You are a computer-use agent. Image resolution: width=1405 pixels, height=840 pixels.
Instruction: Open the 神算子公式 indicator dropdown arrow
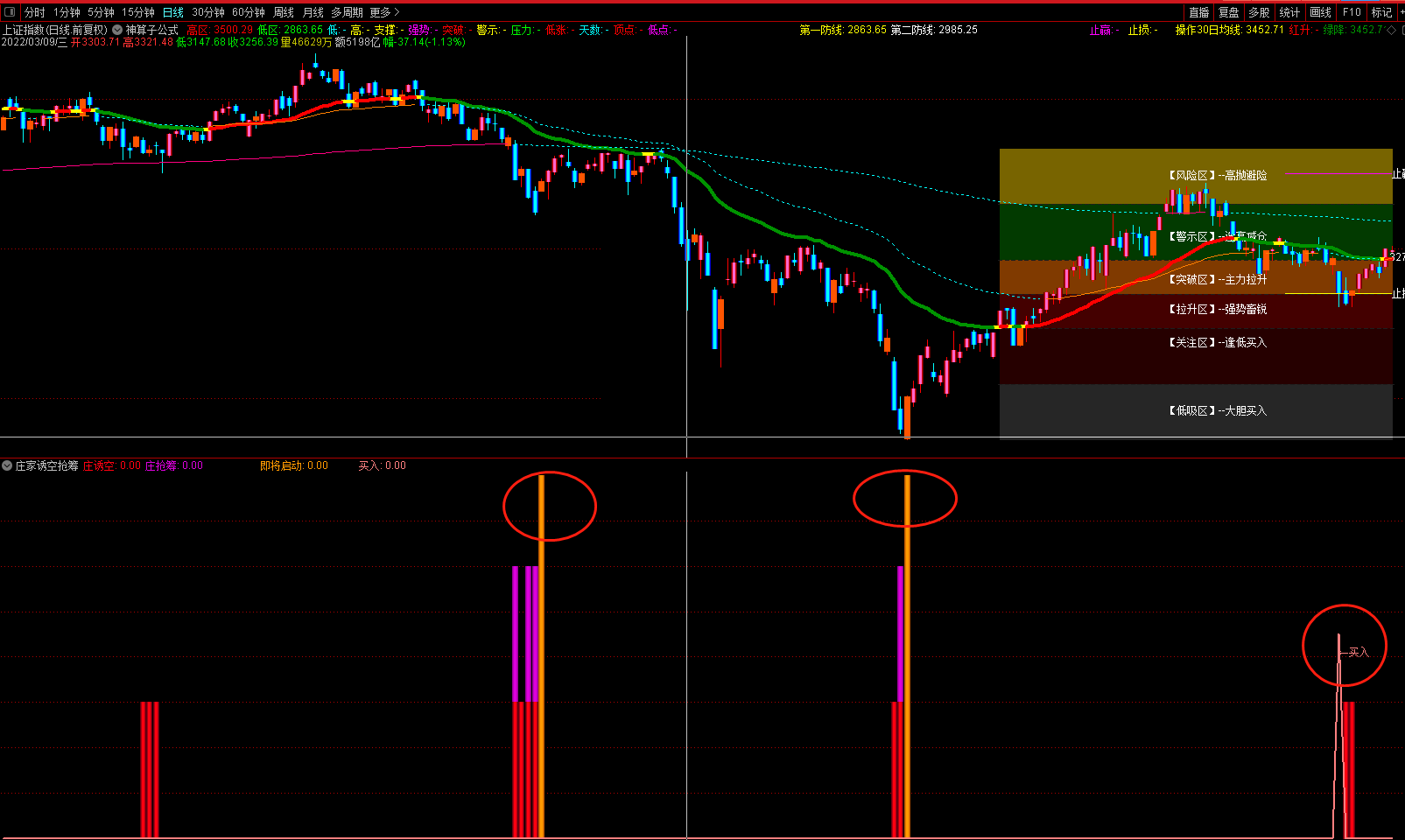(x=117, y=30)
